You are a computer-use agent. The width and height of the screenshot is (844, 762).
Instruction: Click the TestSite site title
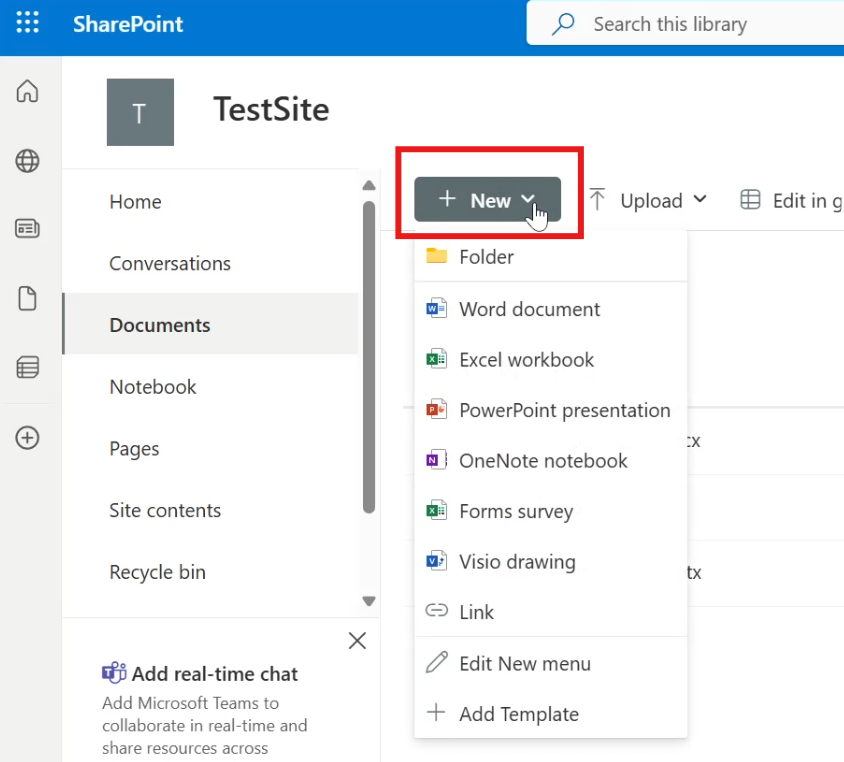(271, 109)
